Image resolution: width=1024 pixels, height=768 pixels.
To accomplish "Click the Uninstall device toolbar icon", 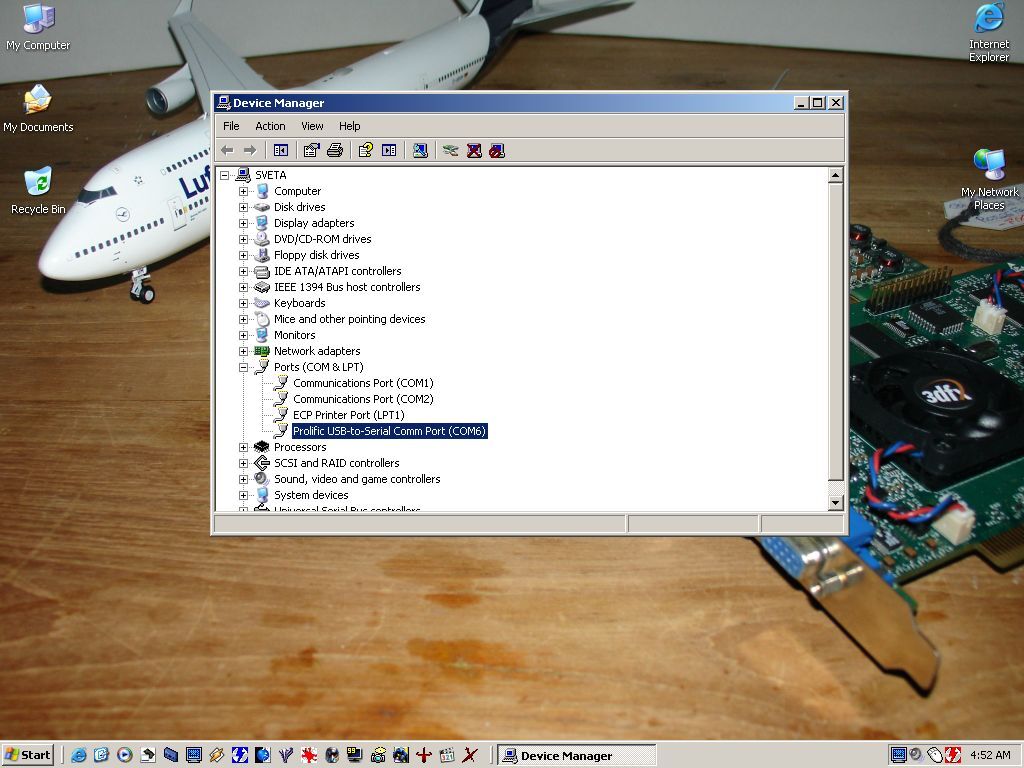I will tap(474, 151).
